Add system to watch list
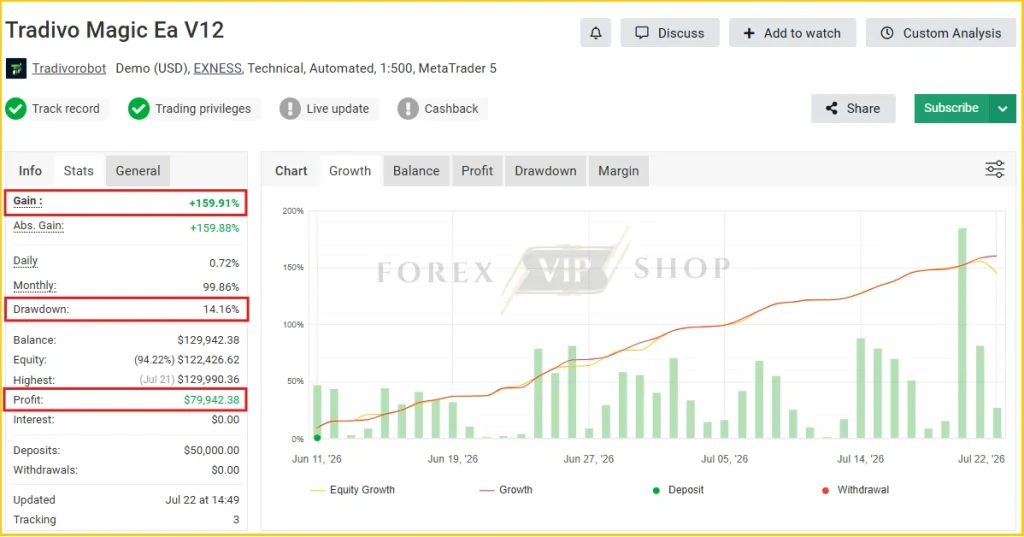The width and height of the screenshot is (1024, 537). [792, 33]
